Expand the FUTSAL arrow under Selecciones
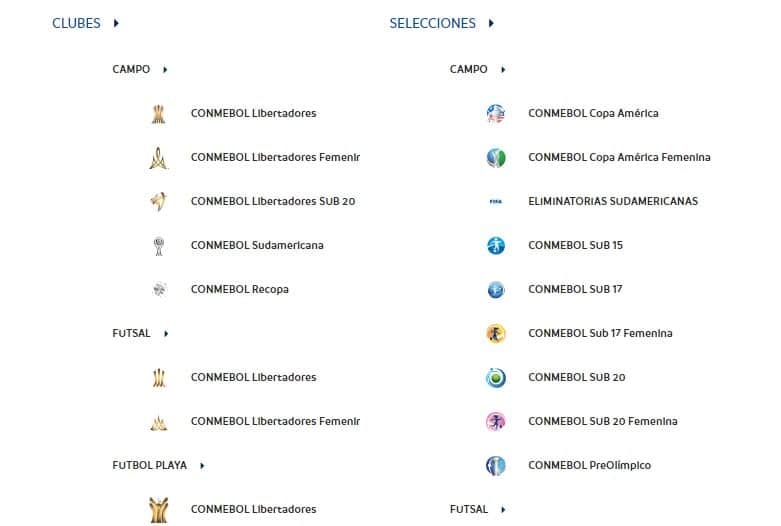This screenshot has width=781, height=526. (503, 510)
